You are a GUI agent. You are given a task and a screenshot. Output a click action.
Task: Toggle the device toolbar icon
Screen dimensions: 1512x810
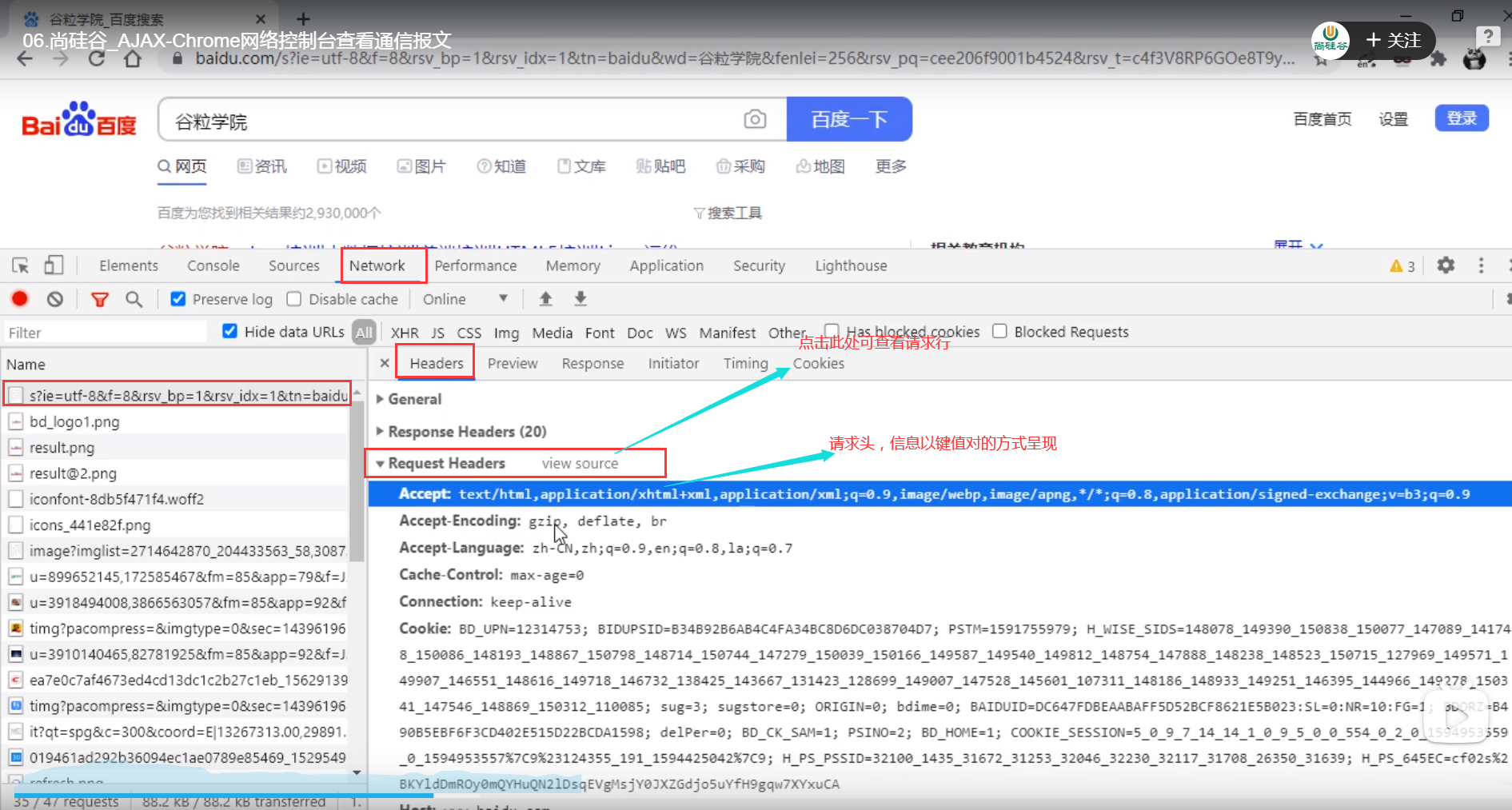[54, 265]
